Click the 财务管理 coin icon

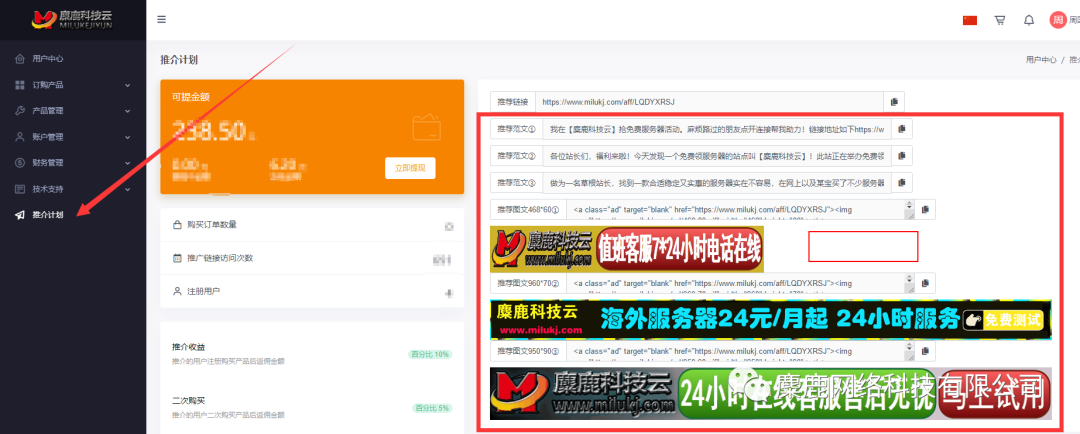(20, 163)
